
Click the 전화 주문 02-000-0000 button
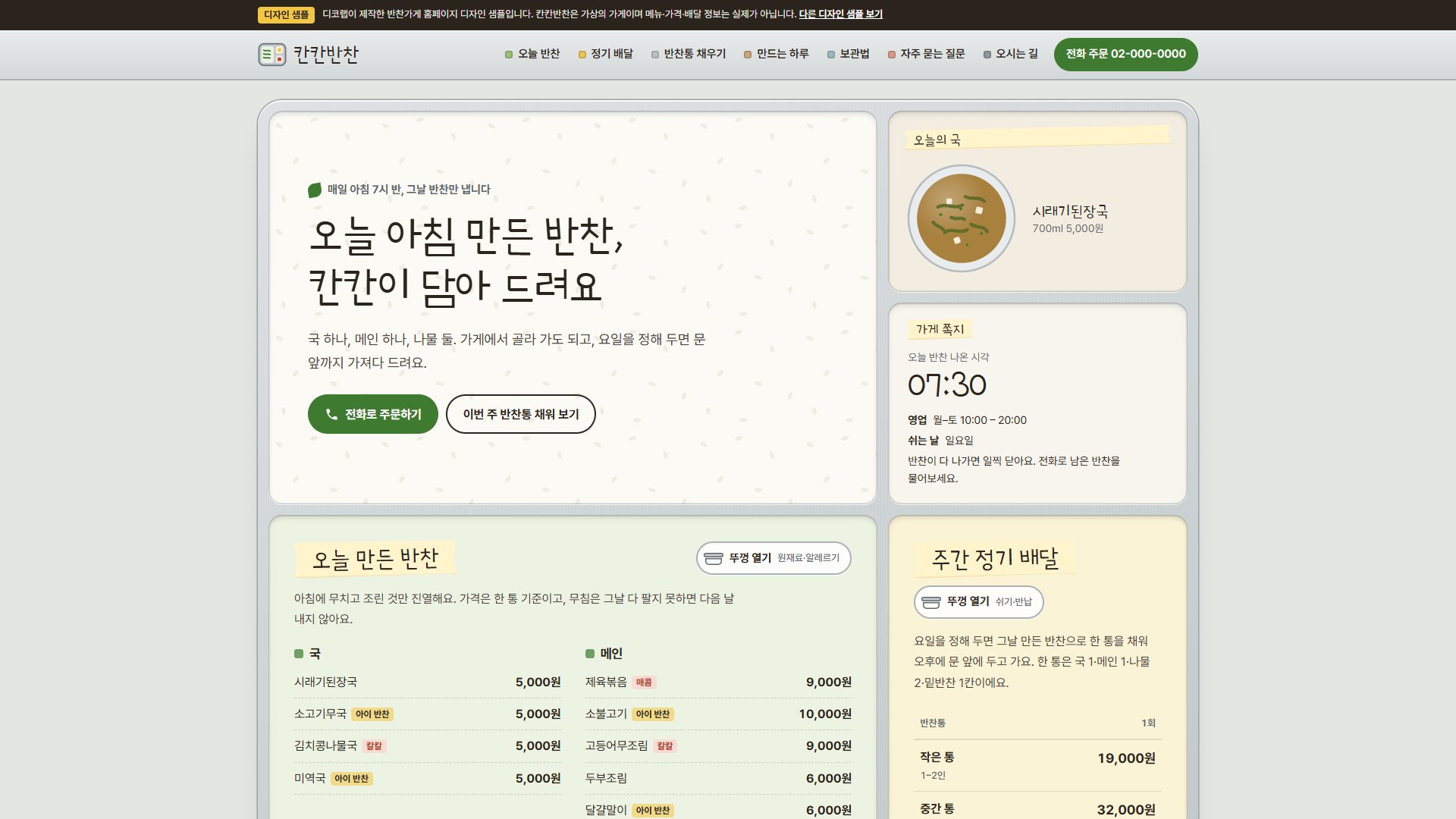[1126, 54]
